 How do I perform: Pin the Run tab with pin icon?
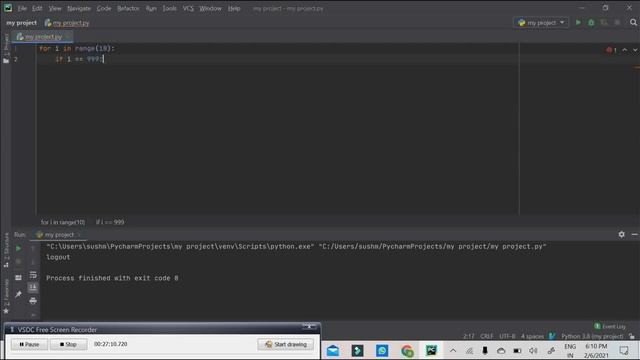click(x=18, y=294)
